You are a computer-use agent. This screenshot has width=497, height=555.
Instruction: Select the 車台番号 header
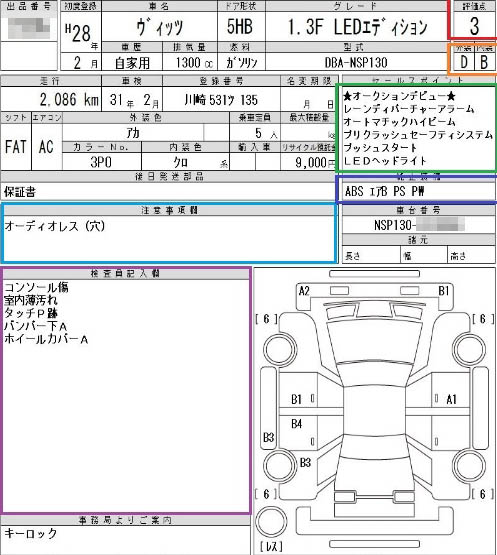(418, 210)
